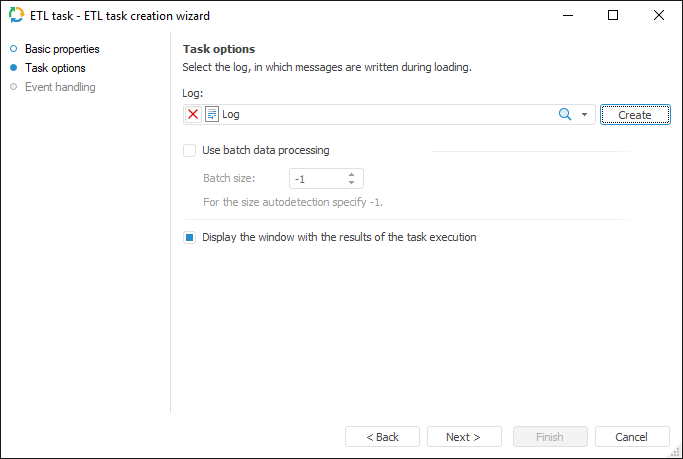
Task: Click the ETL task app icon in title bar
Action: (x=16, y=16)
